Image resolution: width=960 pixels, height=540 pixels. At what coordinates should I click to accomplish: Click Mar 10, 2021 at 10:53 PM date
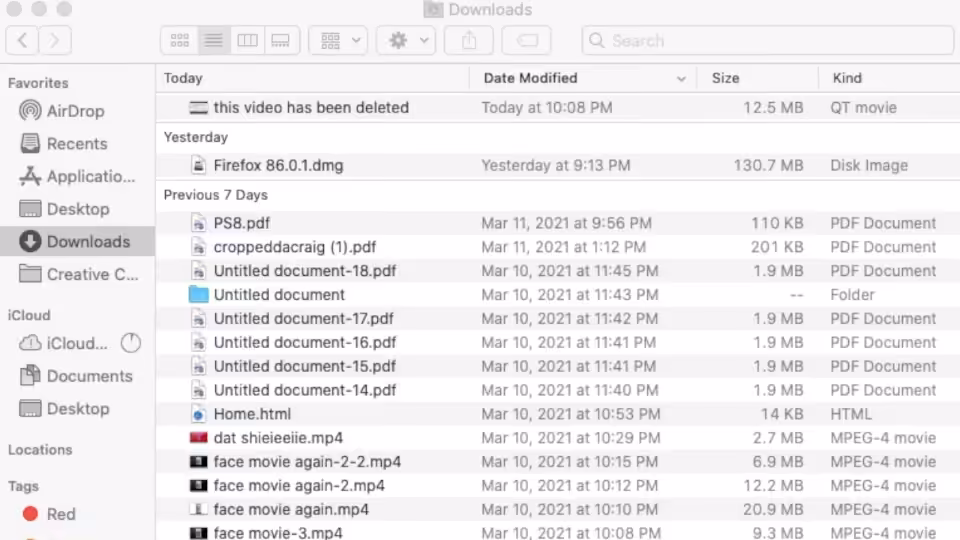[571, 414]
